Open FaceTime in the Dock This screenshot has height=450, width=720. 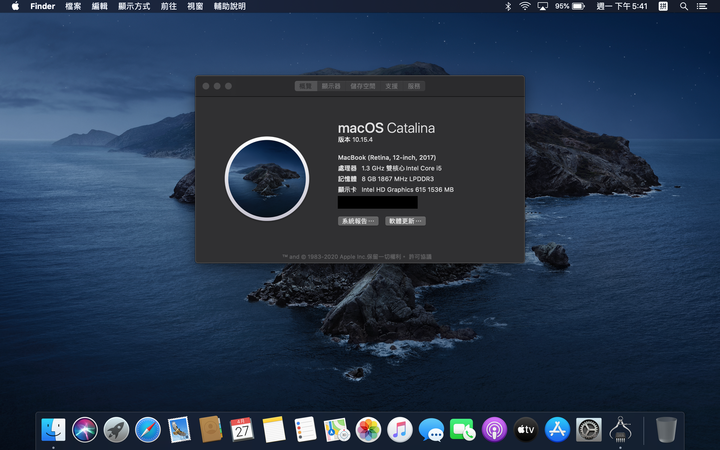click(x=462, y=430)
